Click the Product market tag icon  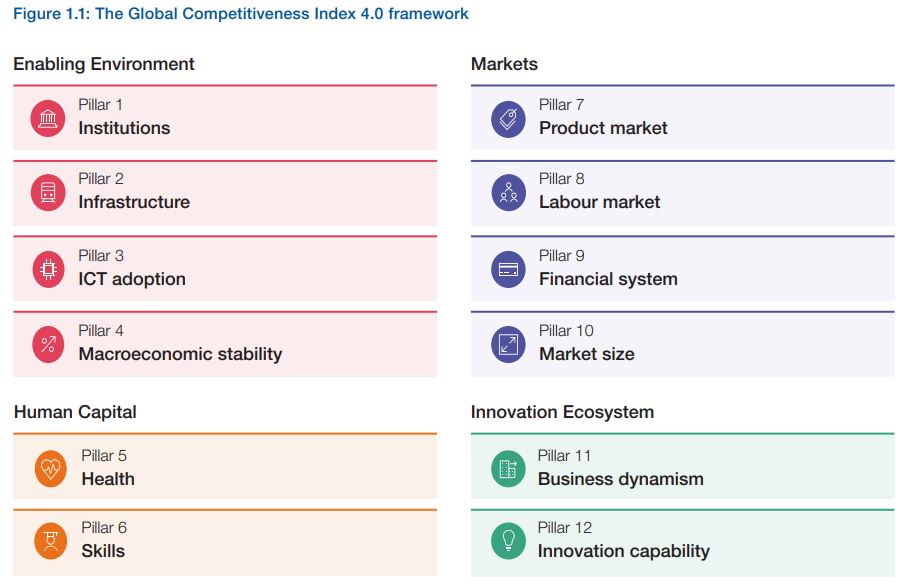point(508,119)
